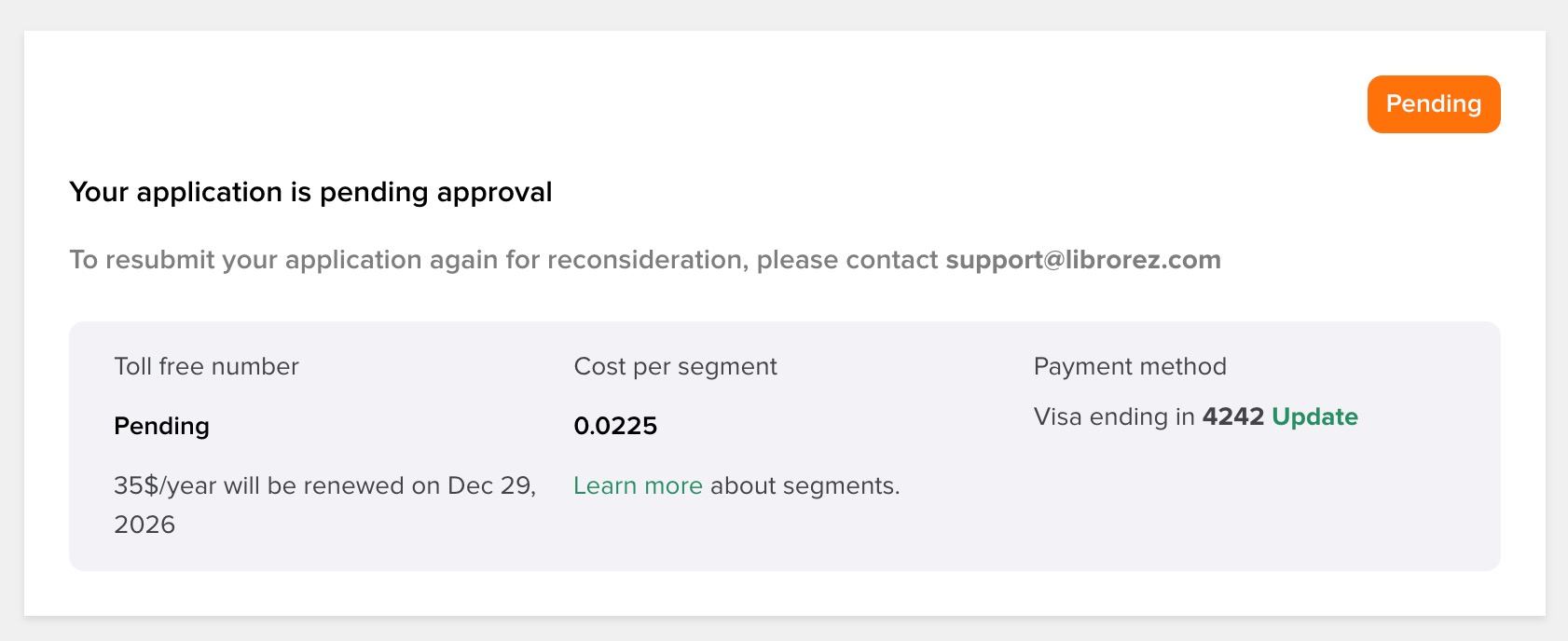1568x641 pixels.
Task: Click the resubmit application instruction text
Action: [410, 260]
